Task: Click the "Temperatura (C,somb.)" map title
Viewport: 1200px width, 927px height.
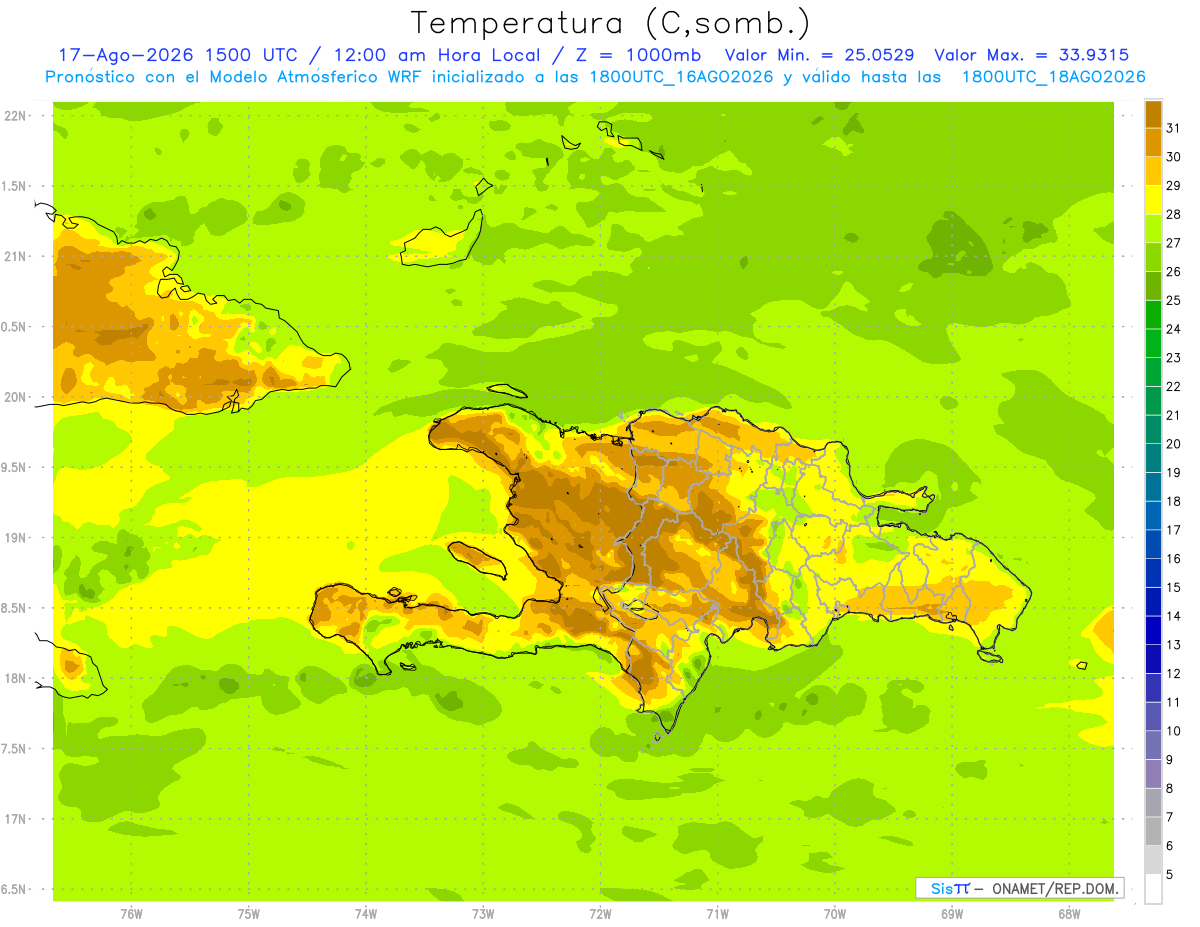Action: [x=611, y=23]
